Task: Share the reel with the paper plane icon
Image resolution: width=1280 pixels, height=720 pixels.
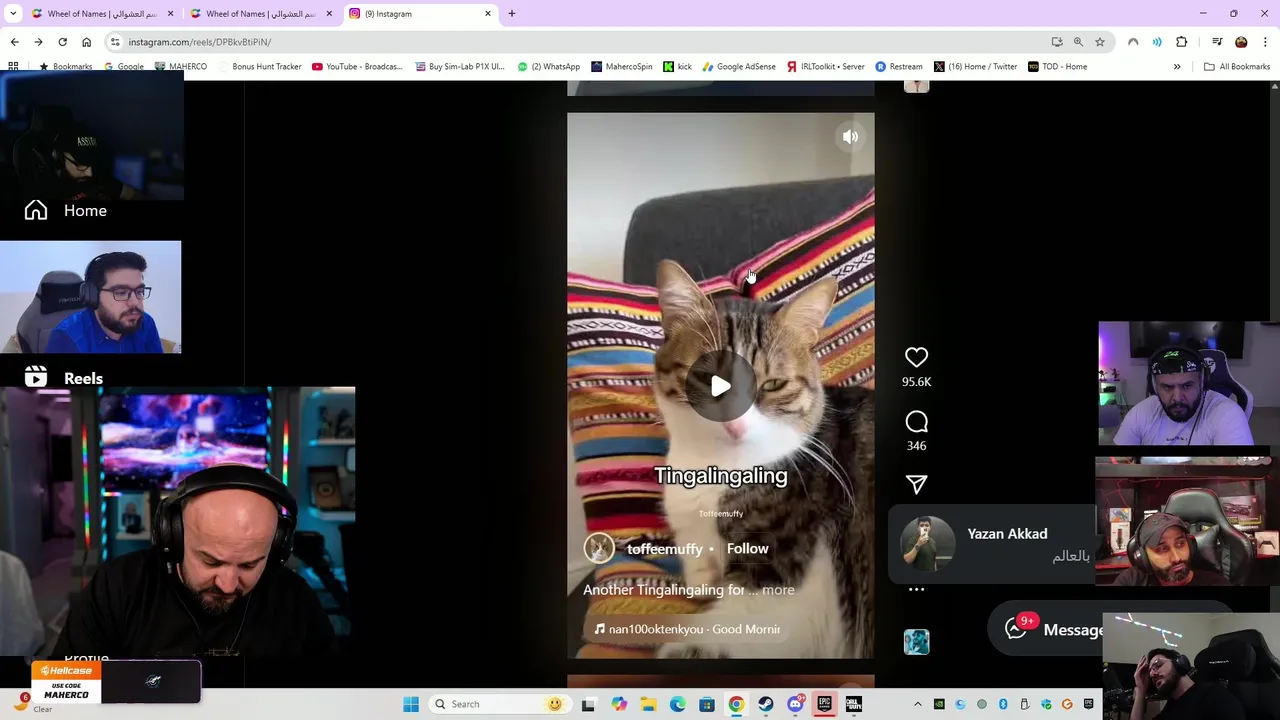Action: click(916, 485)
